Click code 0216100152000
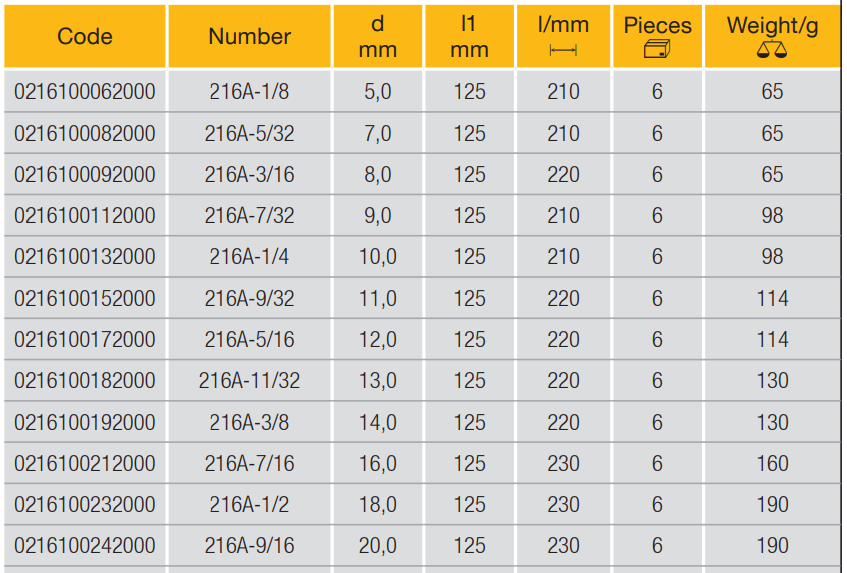847x573 pixels. point(85,299)
